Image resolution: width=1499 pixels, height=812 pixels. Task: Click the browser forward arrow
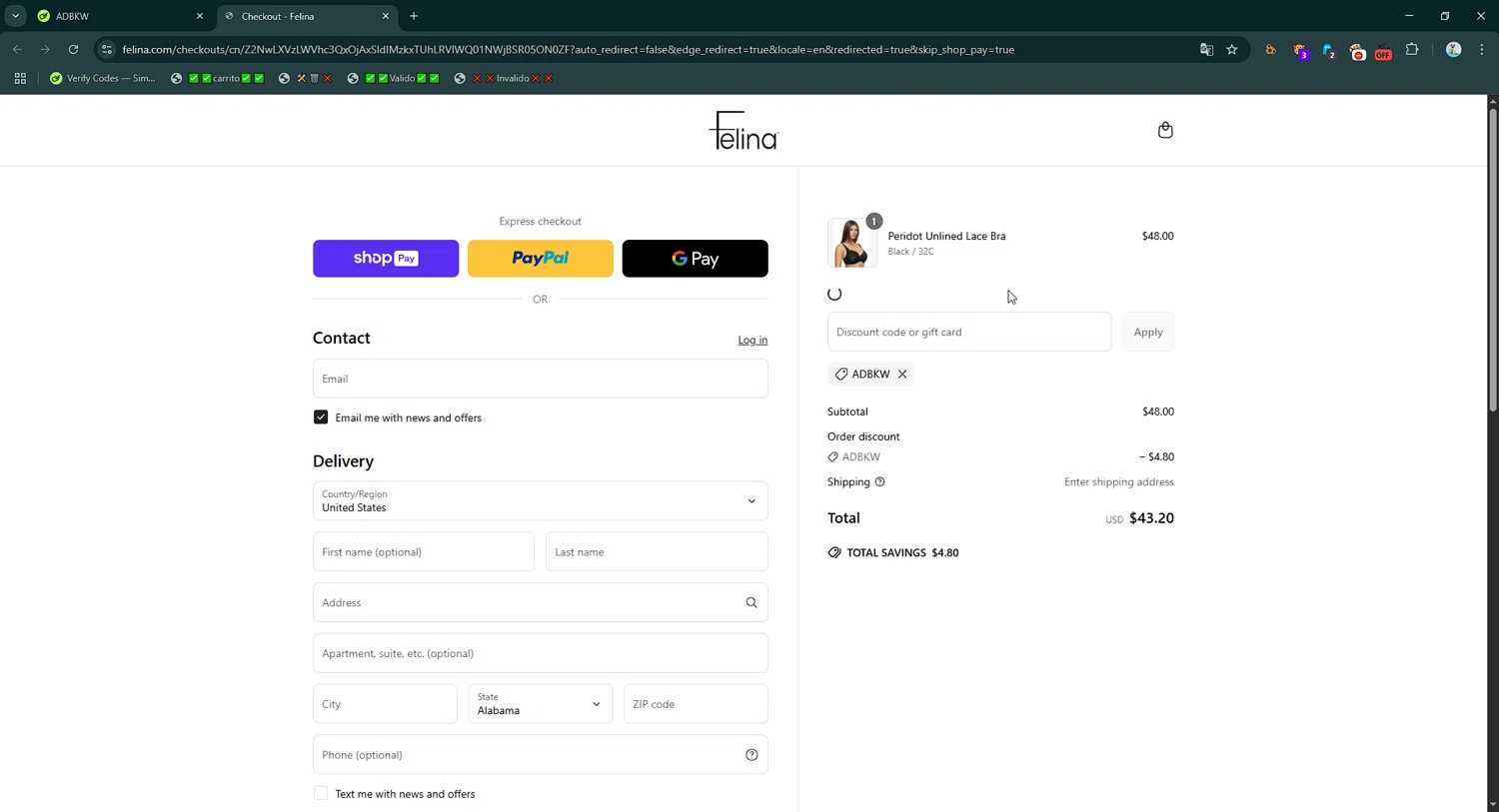(45, 49)
